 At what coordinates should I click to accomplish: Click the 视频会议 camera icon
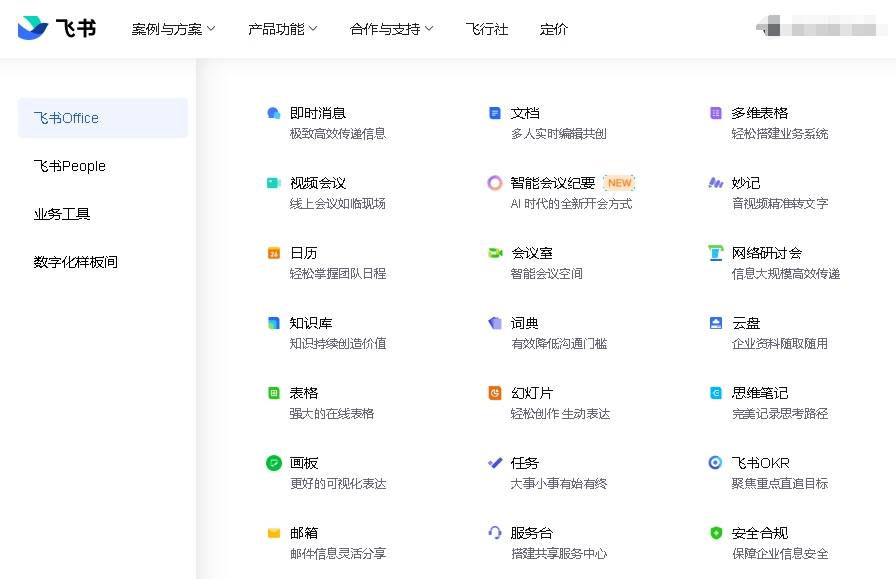point(274,183)
